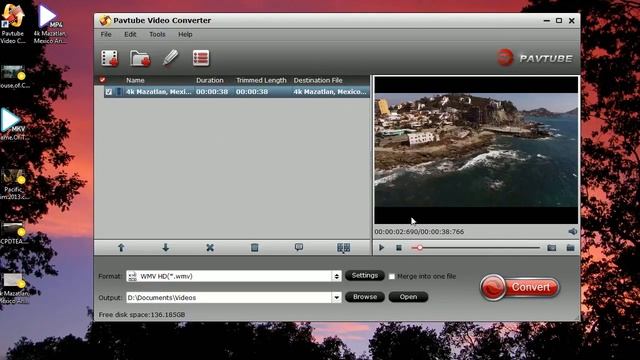
Task: Click the preview timecode 00:00:02:690/00:00:38:766
Action: [x=419, y=231]
